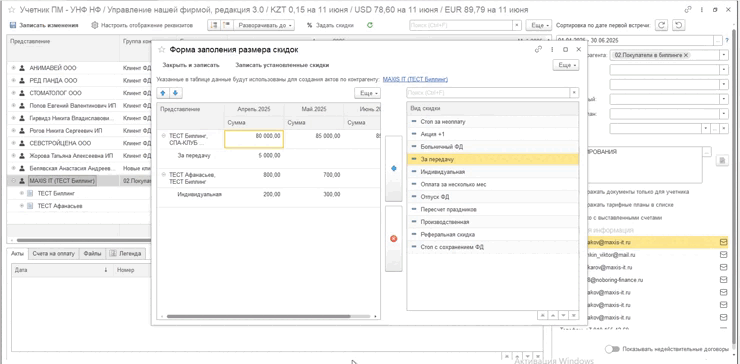The width and height of the screenshot is (740, 364).
Task: Click the discount type search field
Action: [x=488, y=93]
